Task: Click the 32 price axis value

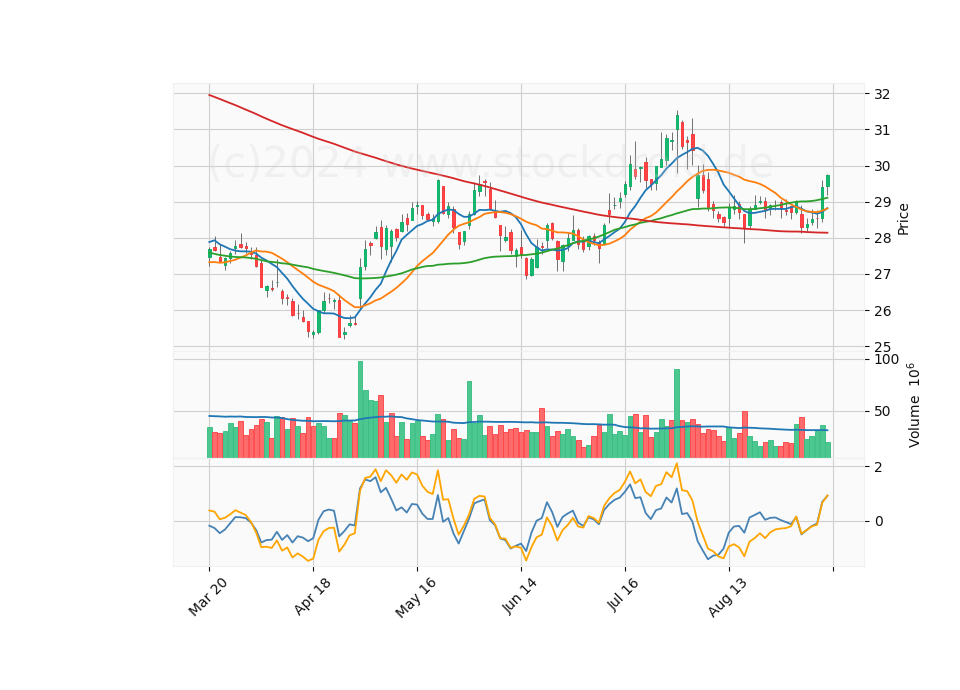Action: point(882,94)
